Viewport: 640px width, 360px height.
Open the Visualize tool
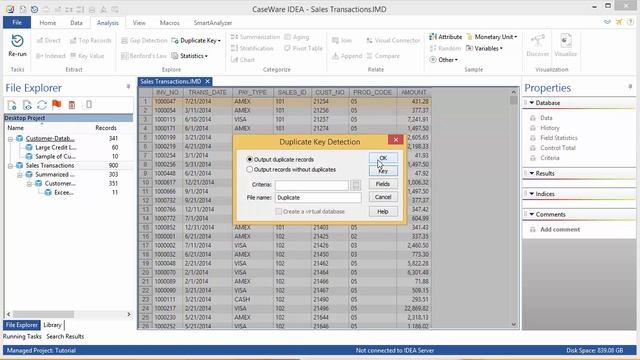tap(566, 45)
